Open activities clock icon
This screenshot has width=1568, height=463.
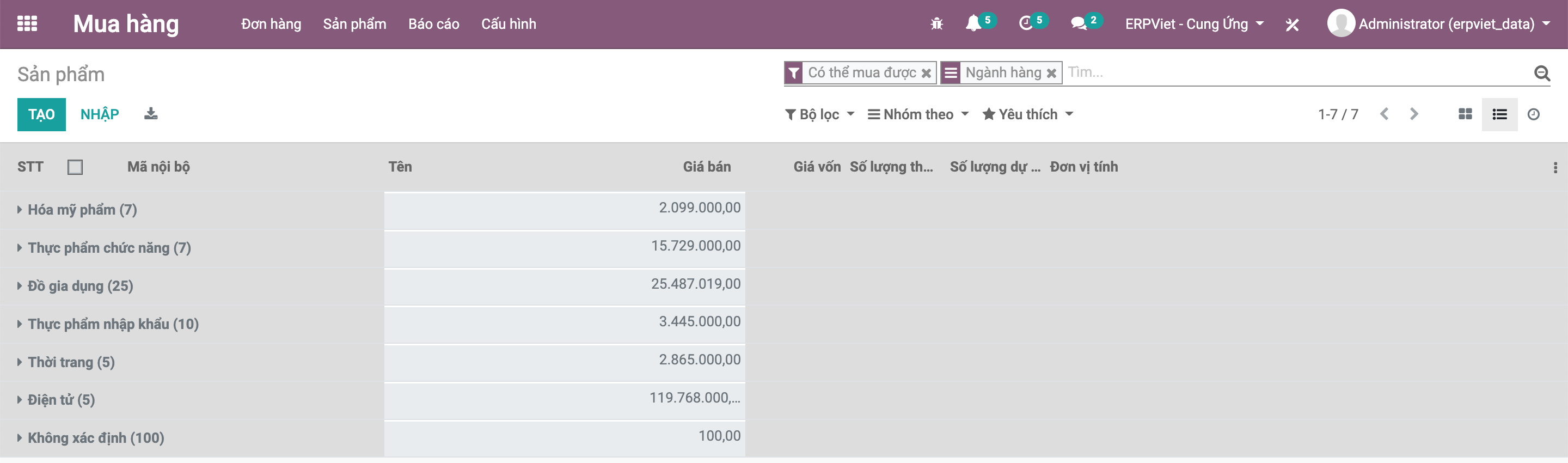(1026, 24)
